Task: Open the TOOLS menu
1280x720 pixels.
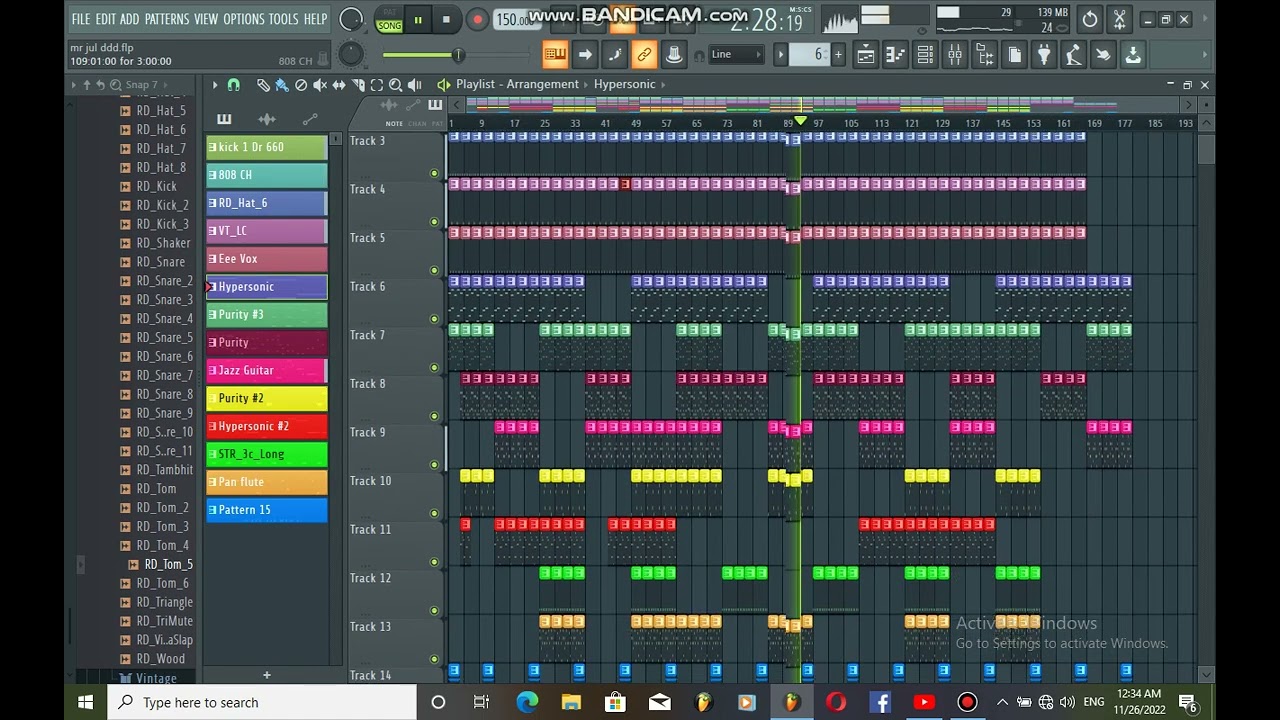Action: (284, 19)
